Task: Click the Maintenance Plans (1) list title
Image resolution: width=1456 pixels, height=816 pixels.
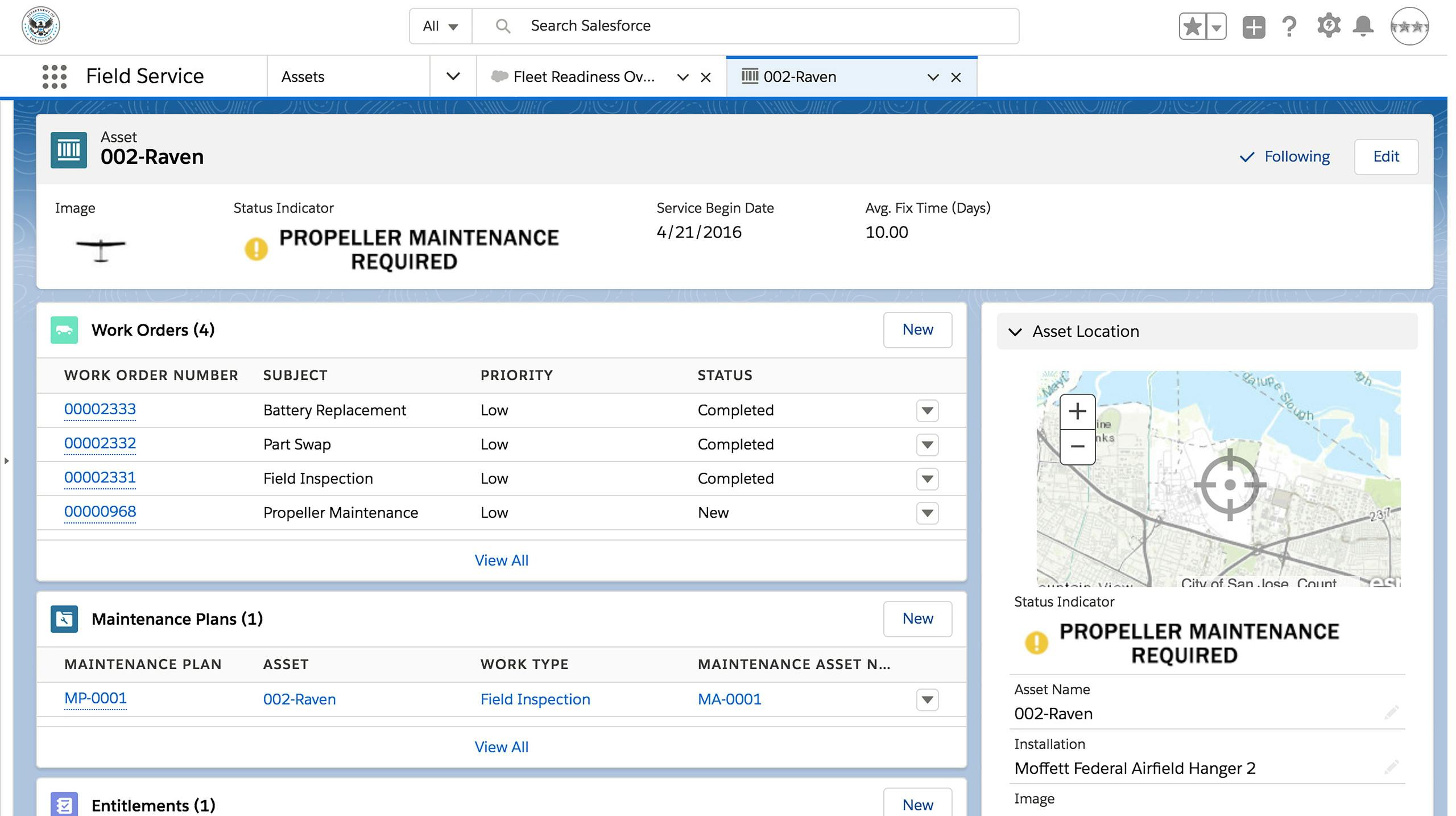Action: 177,619
